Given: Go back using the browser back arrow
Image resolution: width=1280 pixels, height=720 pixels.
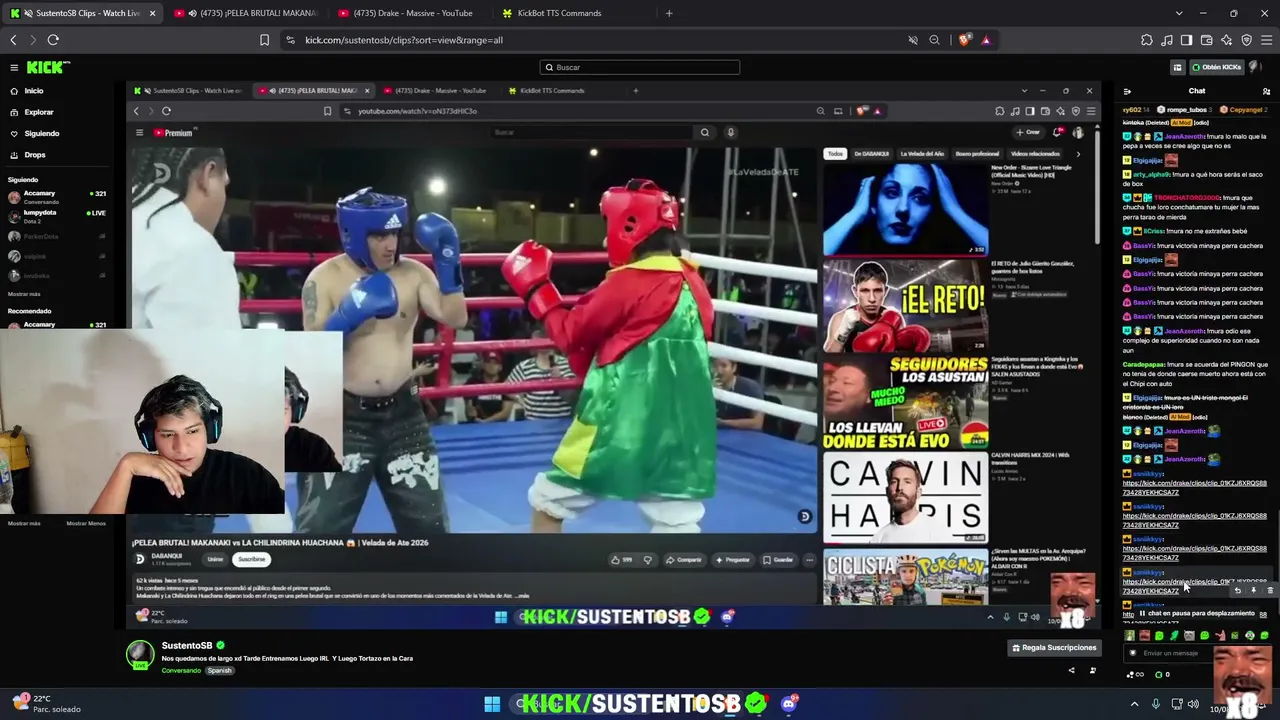Looking at the screenshot, I should click(13, 40).
